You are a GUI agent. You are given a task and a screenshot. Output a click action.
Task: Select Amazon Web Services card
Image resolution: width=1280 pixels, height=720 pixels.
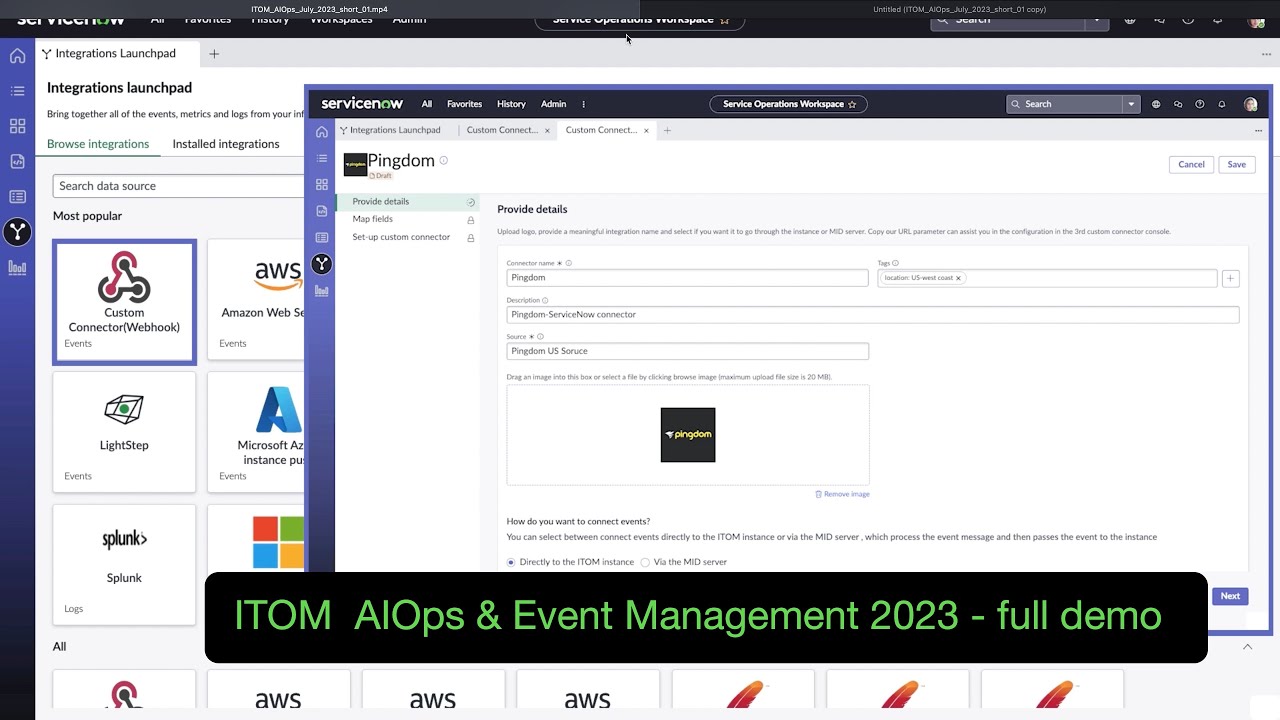tap(256, 300)
